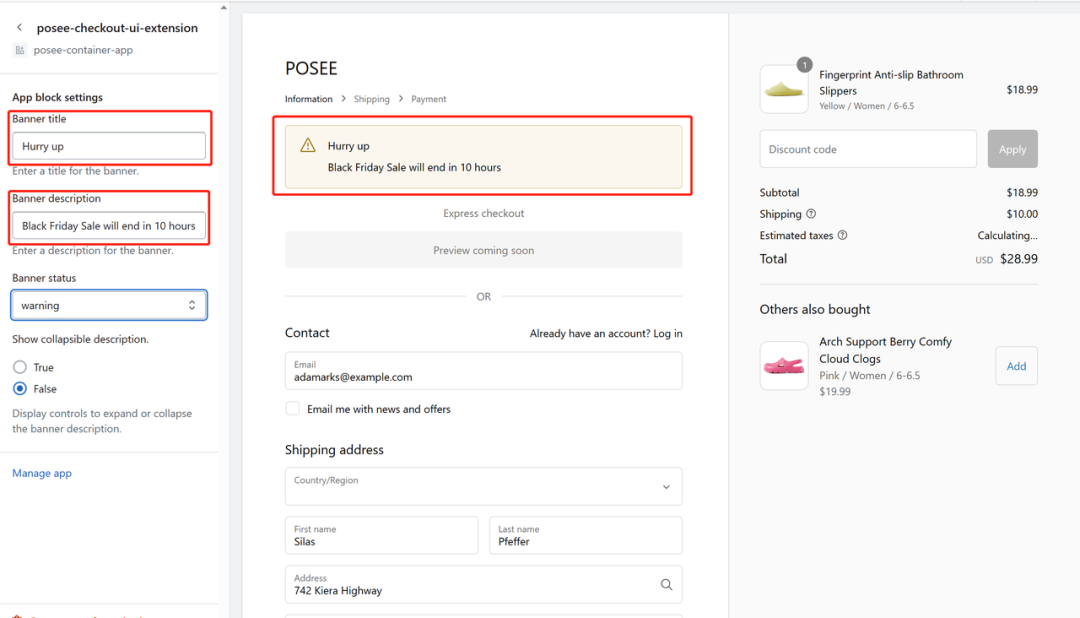
Task: Click the warning triangle icon in the banner
Action: point(308,145)
